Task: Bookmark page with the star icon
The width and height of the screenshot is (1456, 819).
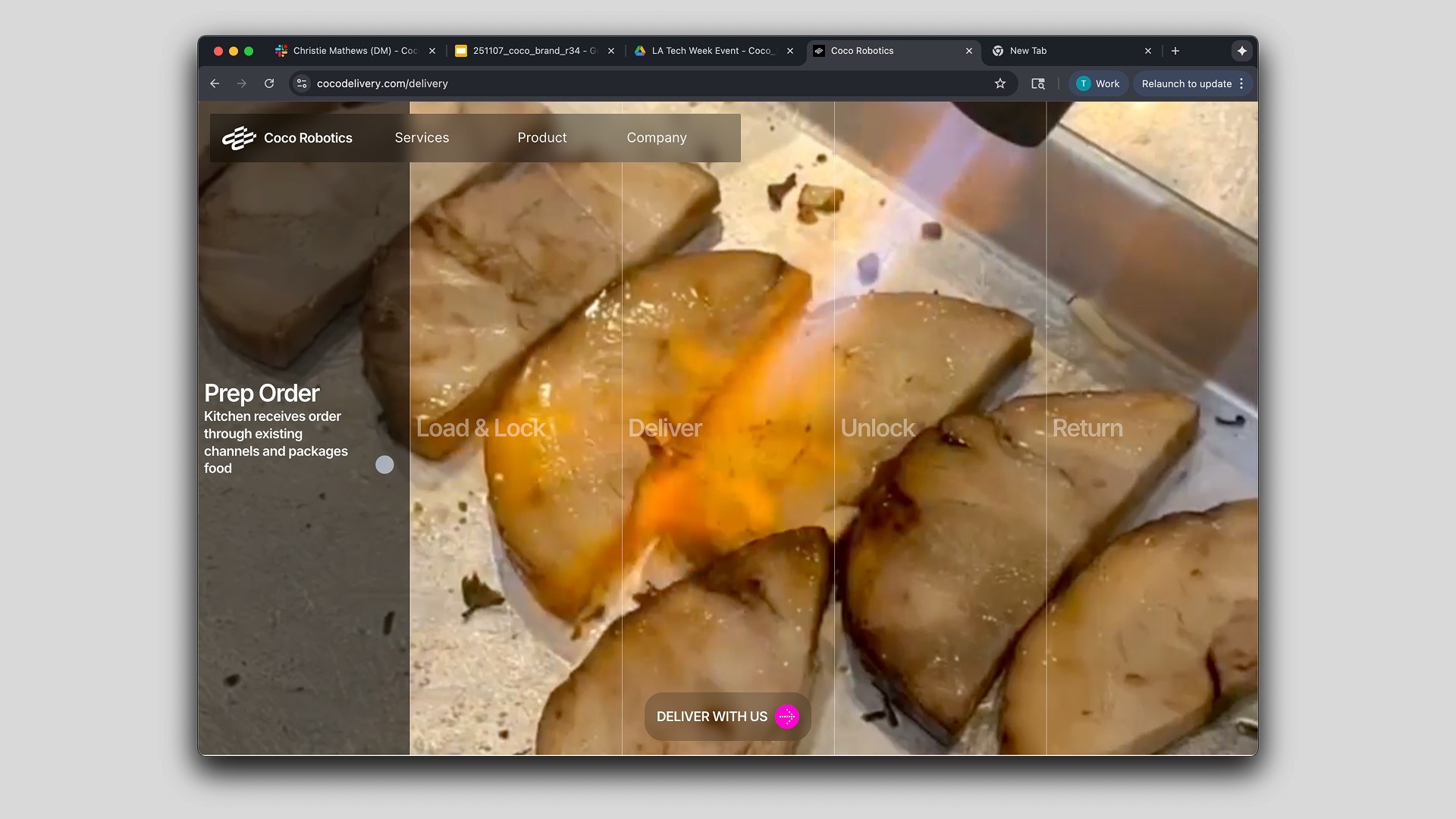Action: click(1000, 83)
